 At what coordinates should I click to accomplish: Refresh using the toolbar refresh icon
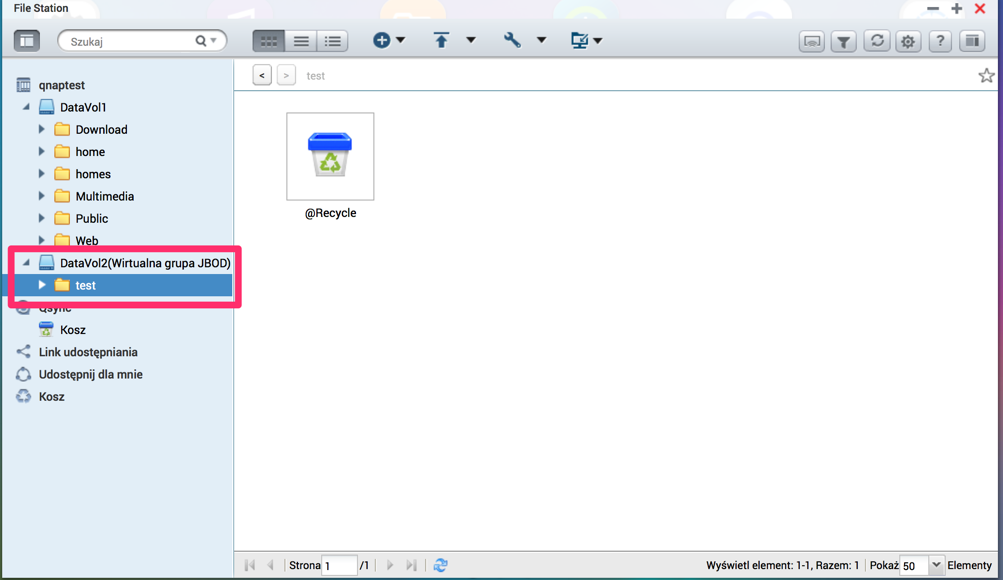tap(876, 41)
